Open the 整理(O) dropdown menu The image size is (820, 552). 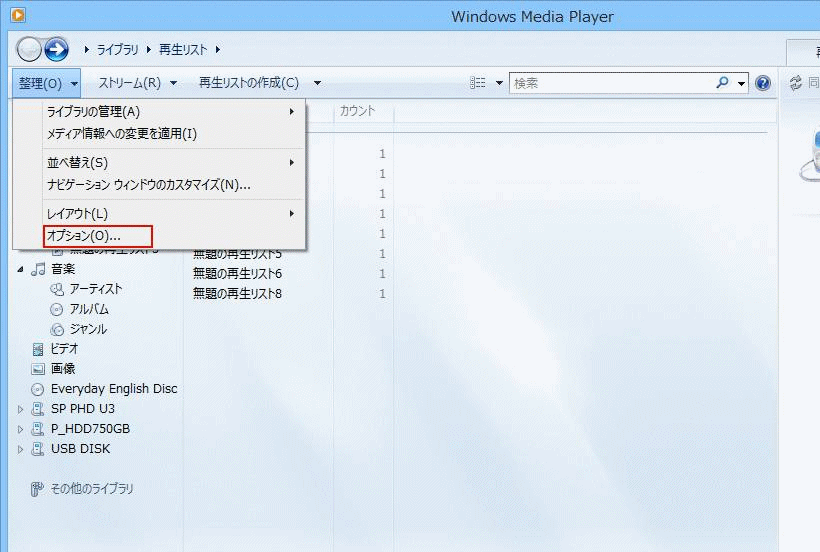coord(47,83)
